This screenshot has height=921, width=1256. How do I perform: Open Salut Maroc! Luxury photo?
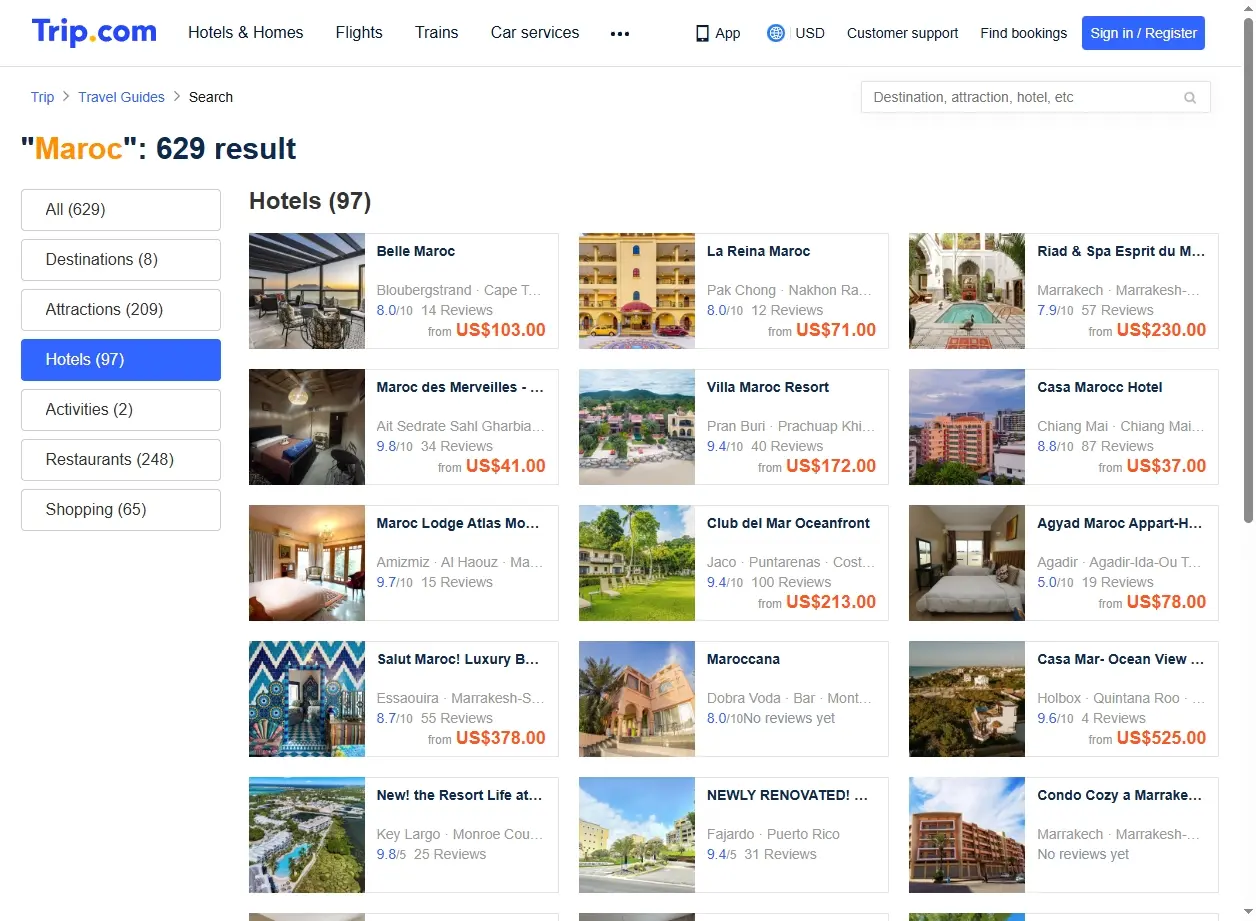click(307, 699)
